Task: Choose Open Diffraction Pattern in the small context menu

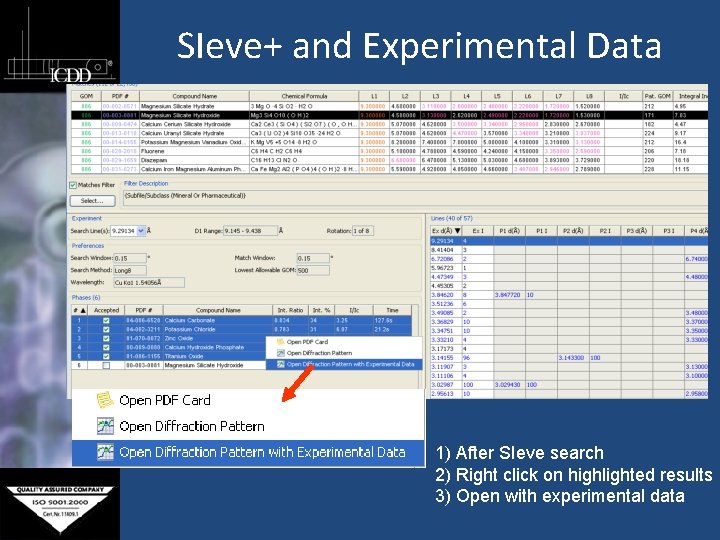Action: point(319,353)
